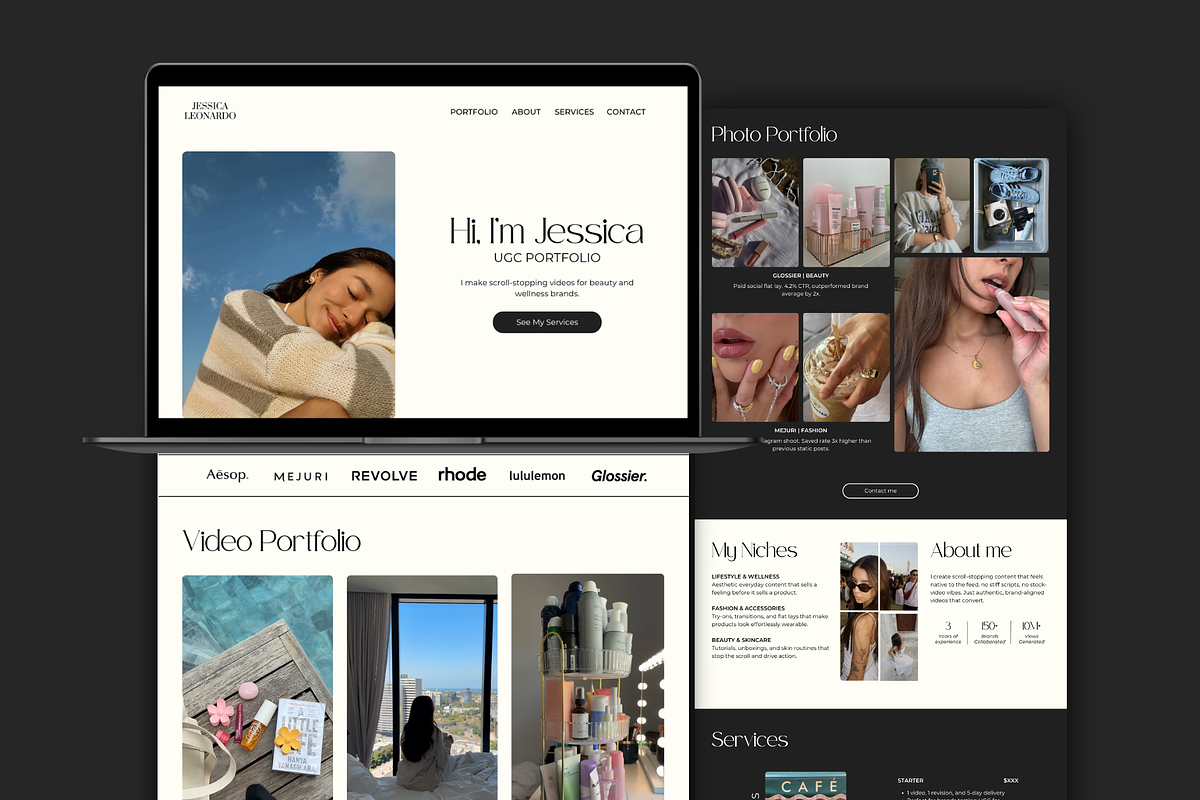Click the UGC PORTFOLIO subtitle

pyautogui.click(x=547, y=258)
